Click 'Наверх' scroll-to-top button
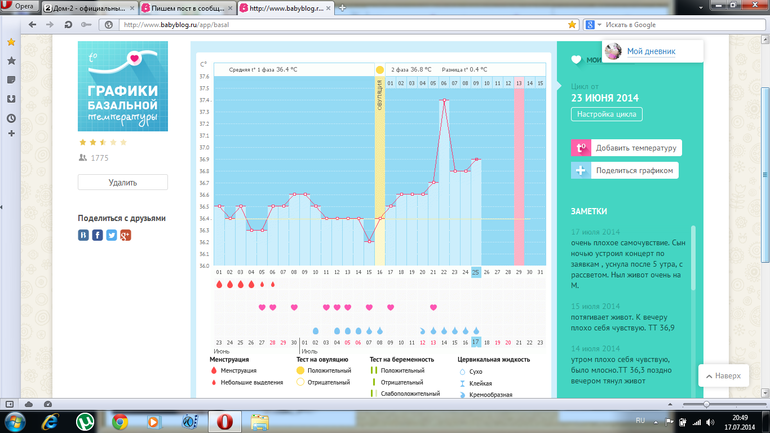This screenshot has width=770, height=433. point(722,376)
